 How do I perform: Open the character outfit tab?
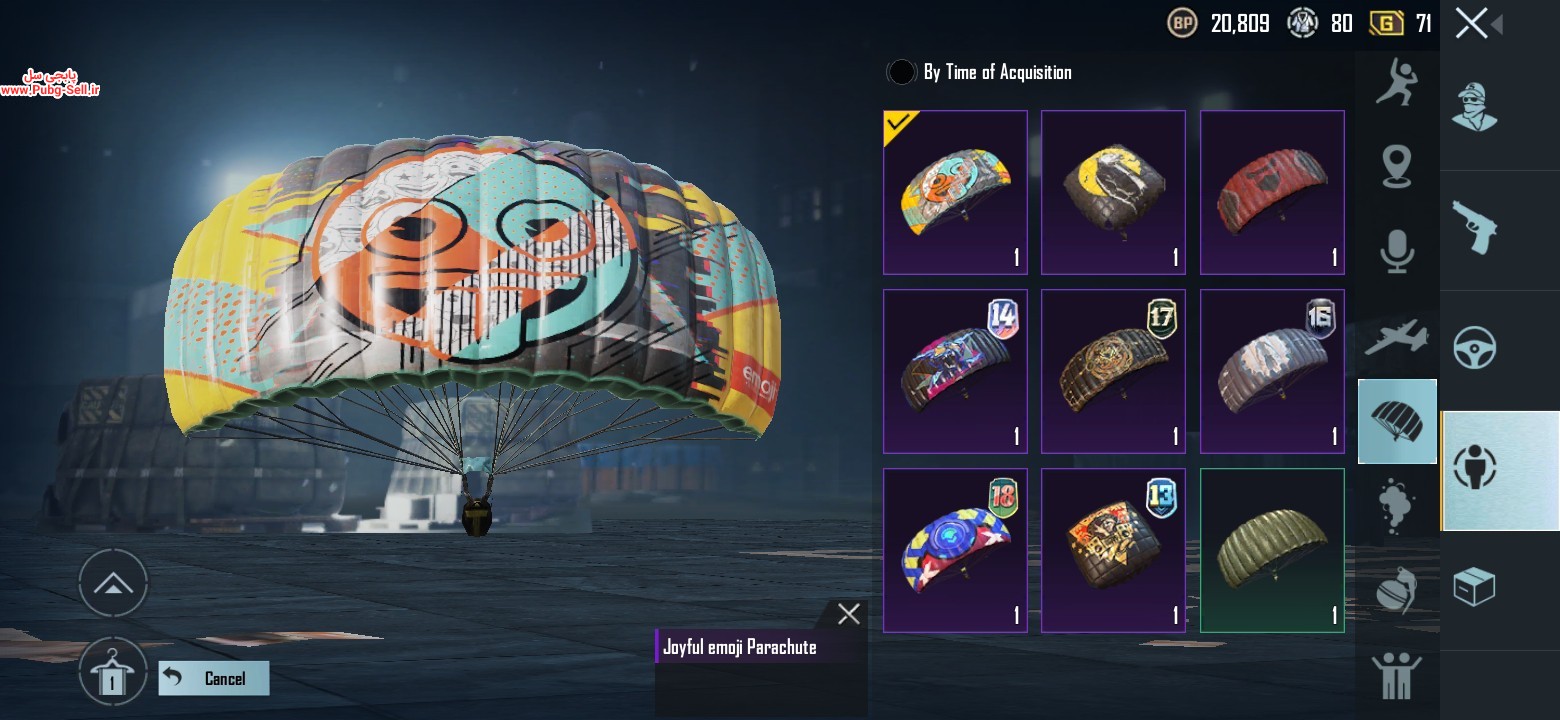pos(1475,108)
